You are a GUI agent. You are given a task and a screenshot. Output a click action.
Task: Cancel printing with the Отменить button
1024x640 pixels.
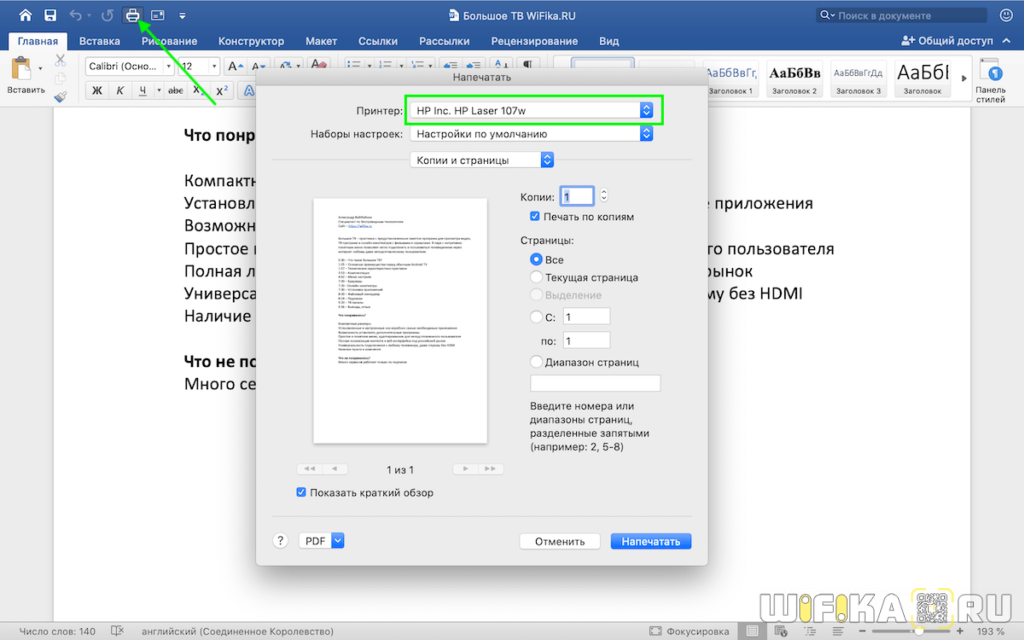559,540
